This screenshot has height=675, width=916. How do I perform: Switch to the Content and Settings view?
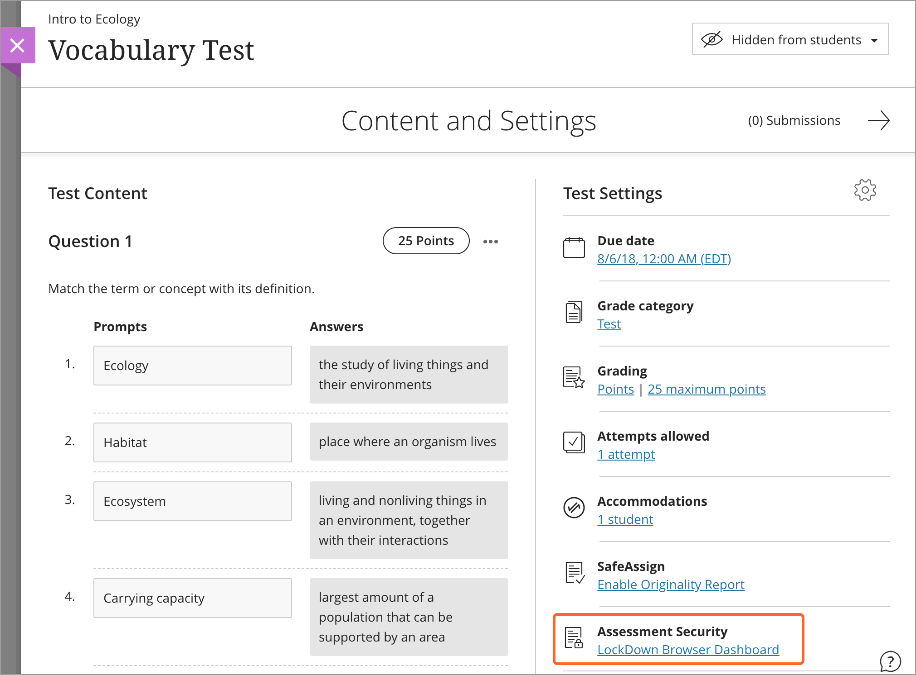468,120
